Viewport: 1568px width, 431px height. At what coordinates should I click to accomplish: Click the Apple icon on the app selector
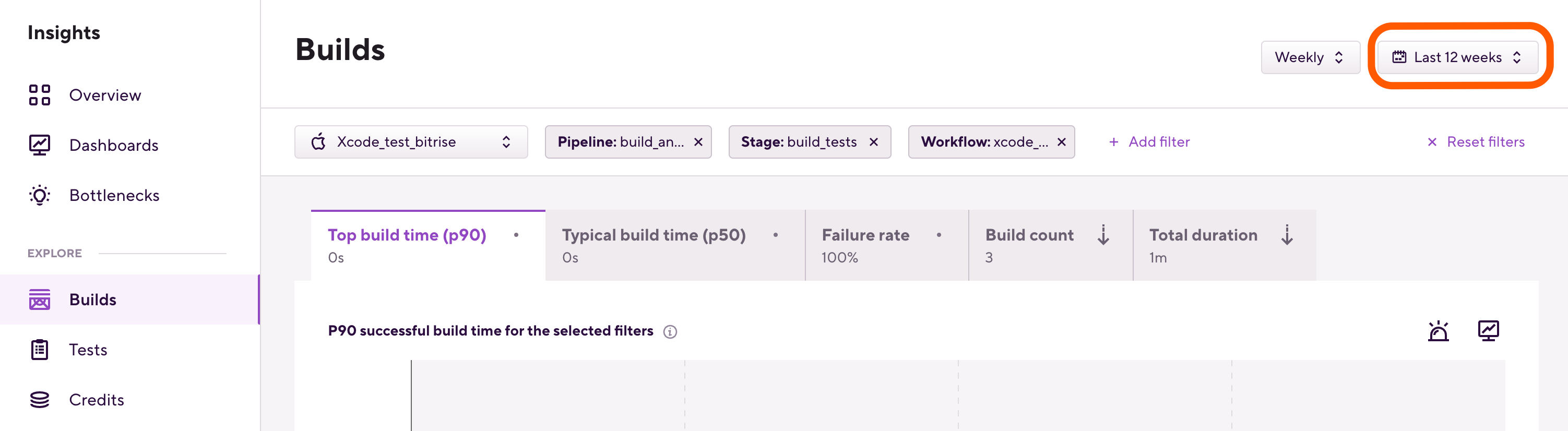(x=319, y=141)
